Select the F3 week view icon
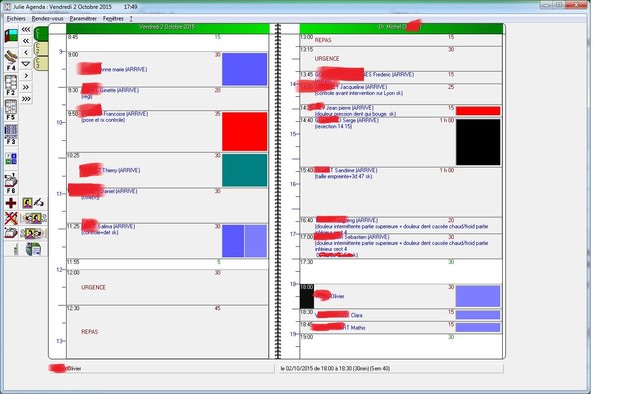 [x=11, y=135]
